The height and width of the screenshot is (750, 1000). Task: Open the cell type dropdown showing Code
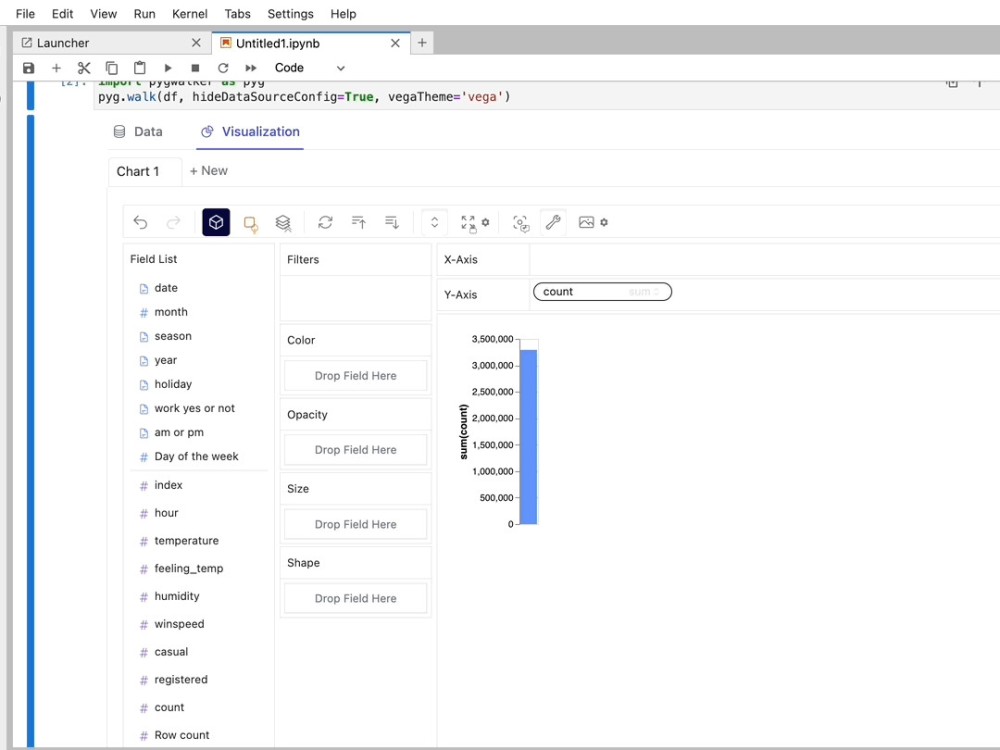pyautogui.click(x=309, y=68)
